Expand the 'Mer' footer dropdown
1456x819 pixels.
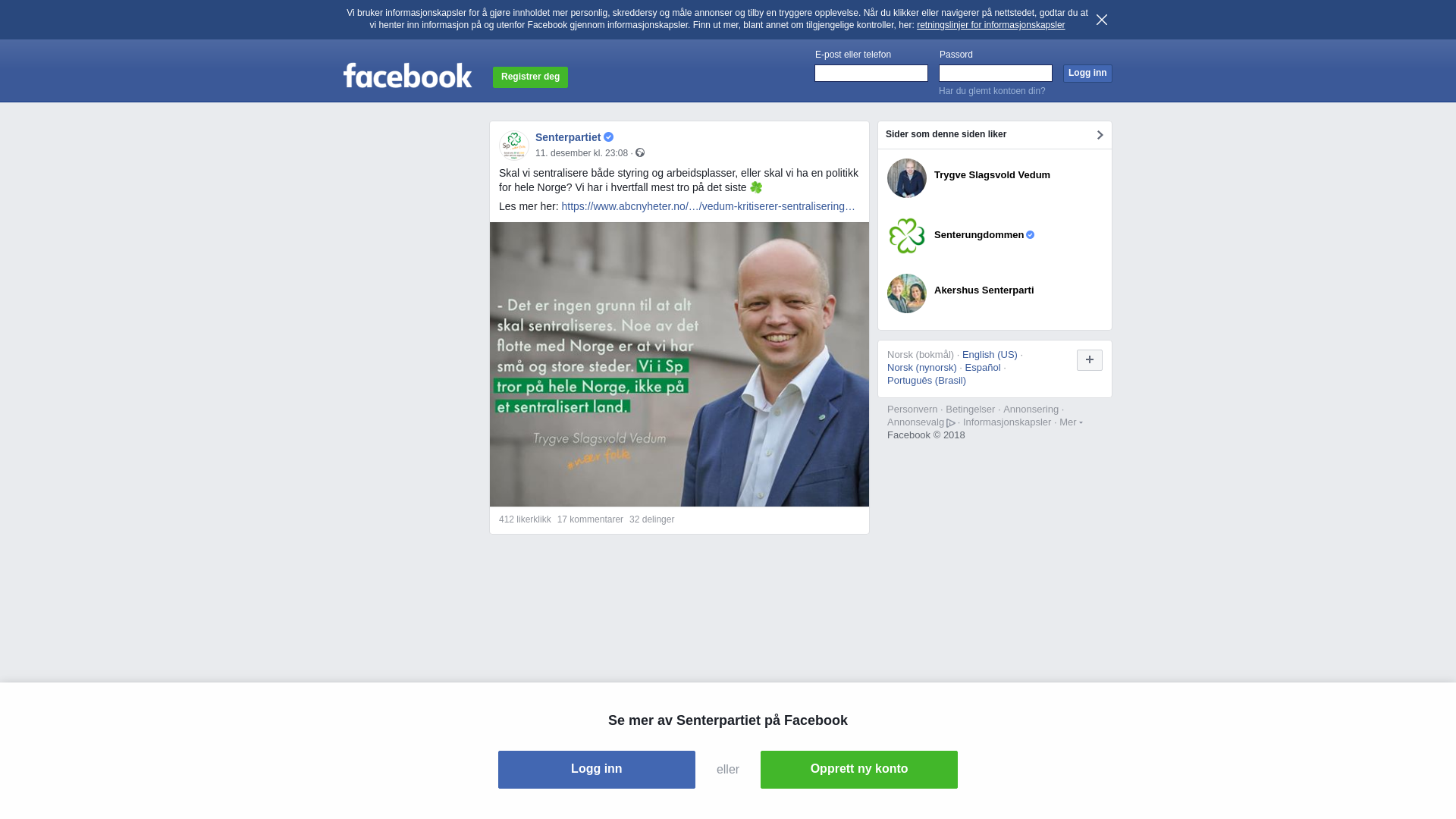click(1071, 422)
